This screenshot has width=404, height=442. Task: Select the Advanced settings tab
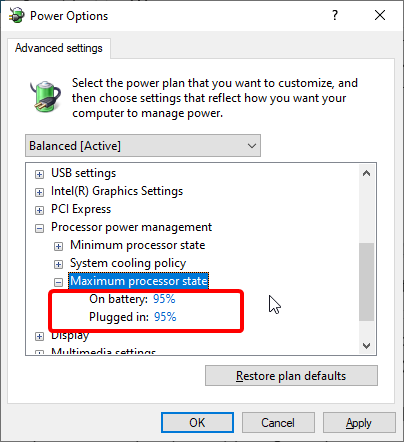59,48
